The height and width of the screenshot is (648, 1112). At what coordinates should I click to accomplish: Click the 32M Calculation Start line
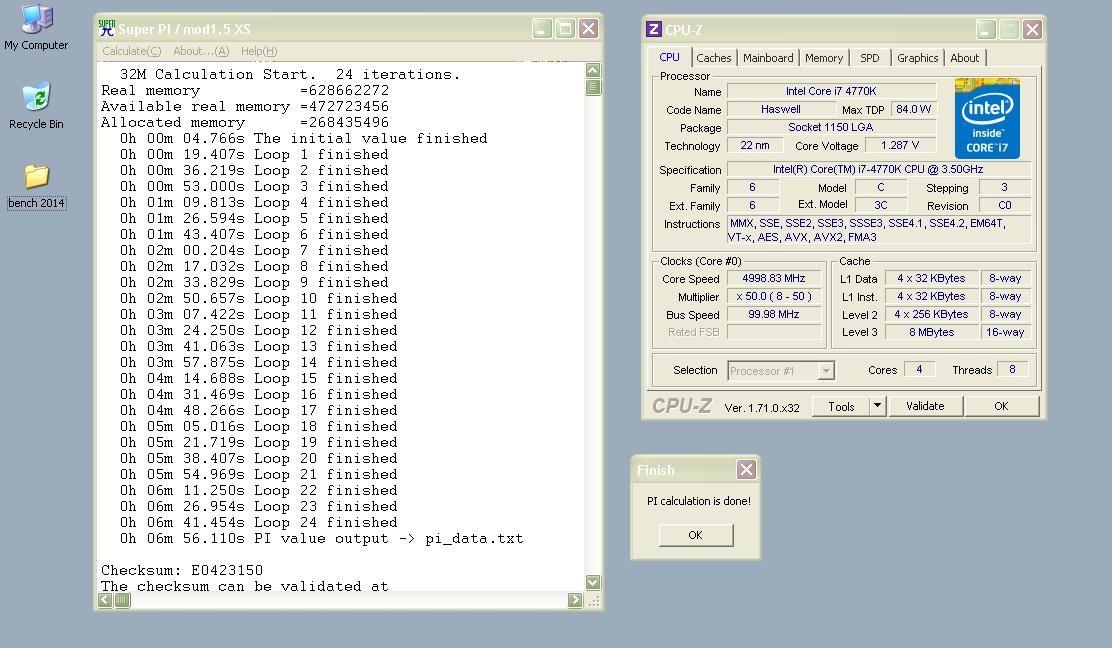point(290,74)
